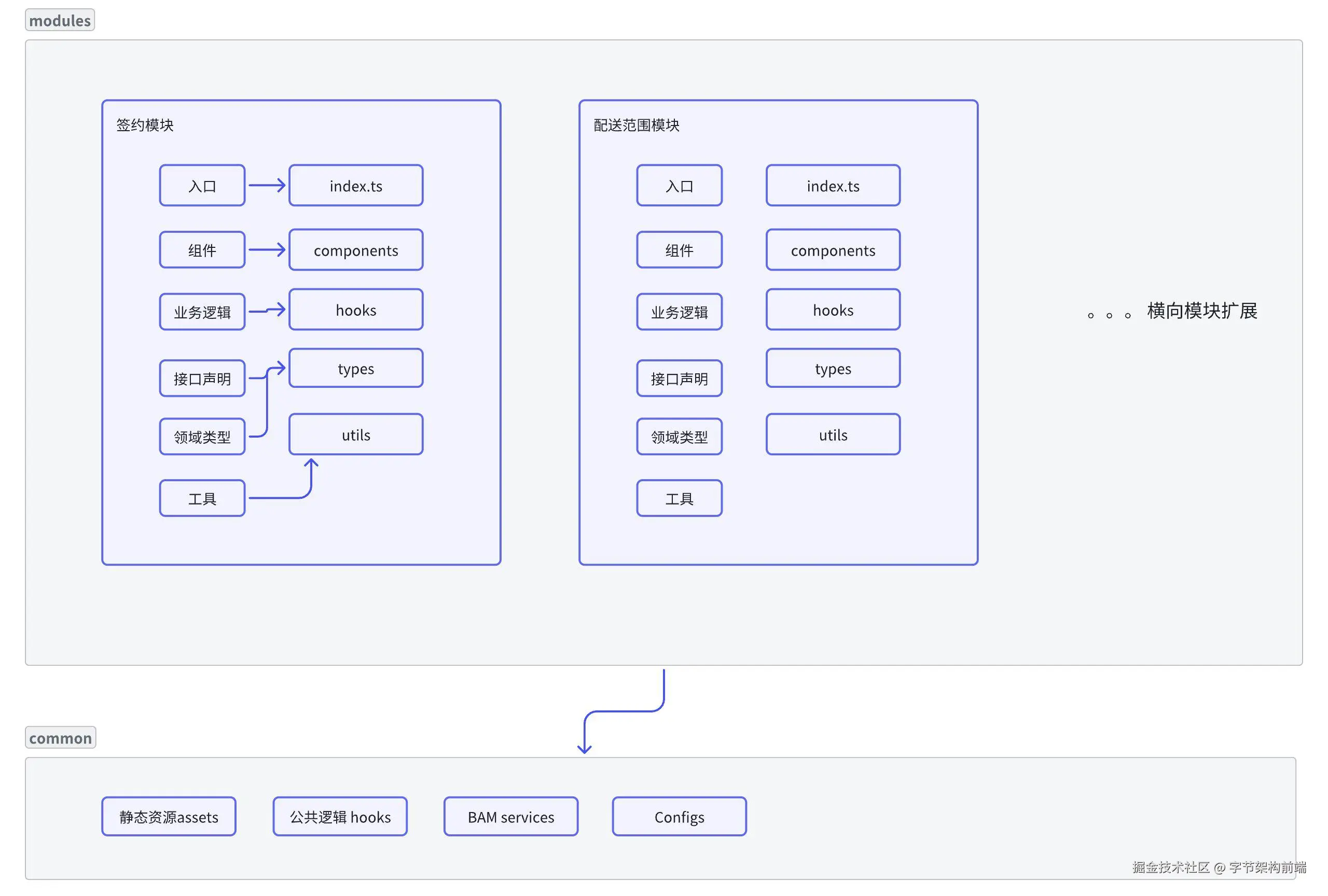This screenshot has height=896, width=1328.
Task: Click the Configs box
Action: point(679,817)
